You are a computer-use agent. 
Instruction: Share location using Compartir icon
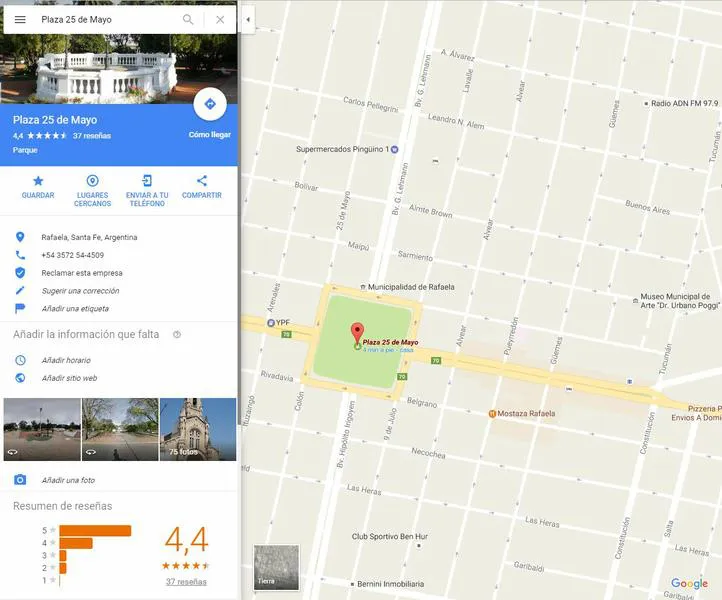tap(202, 187)
